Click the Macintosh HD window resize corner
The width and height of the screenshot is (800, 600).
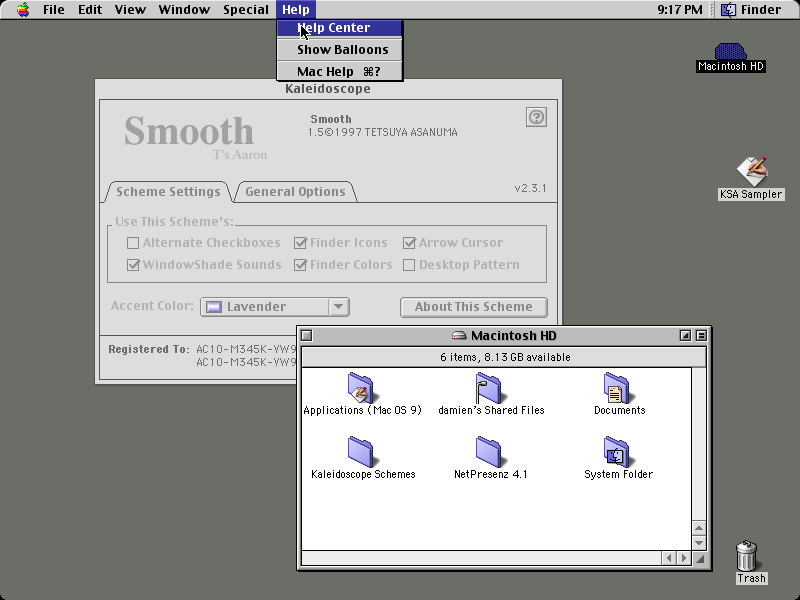pyautogui.click(x=700, y=559)
